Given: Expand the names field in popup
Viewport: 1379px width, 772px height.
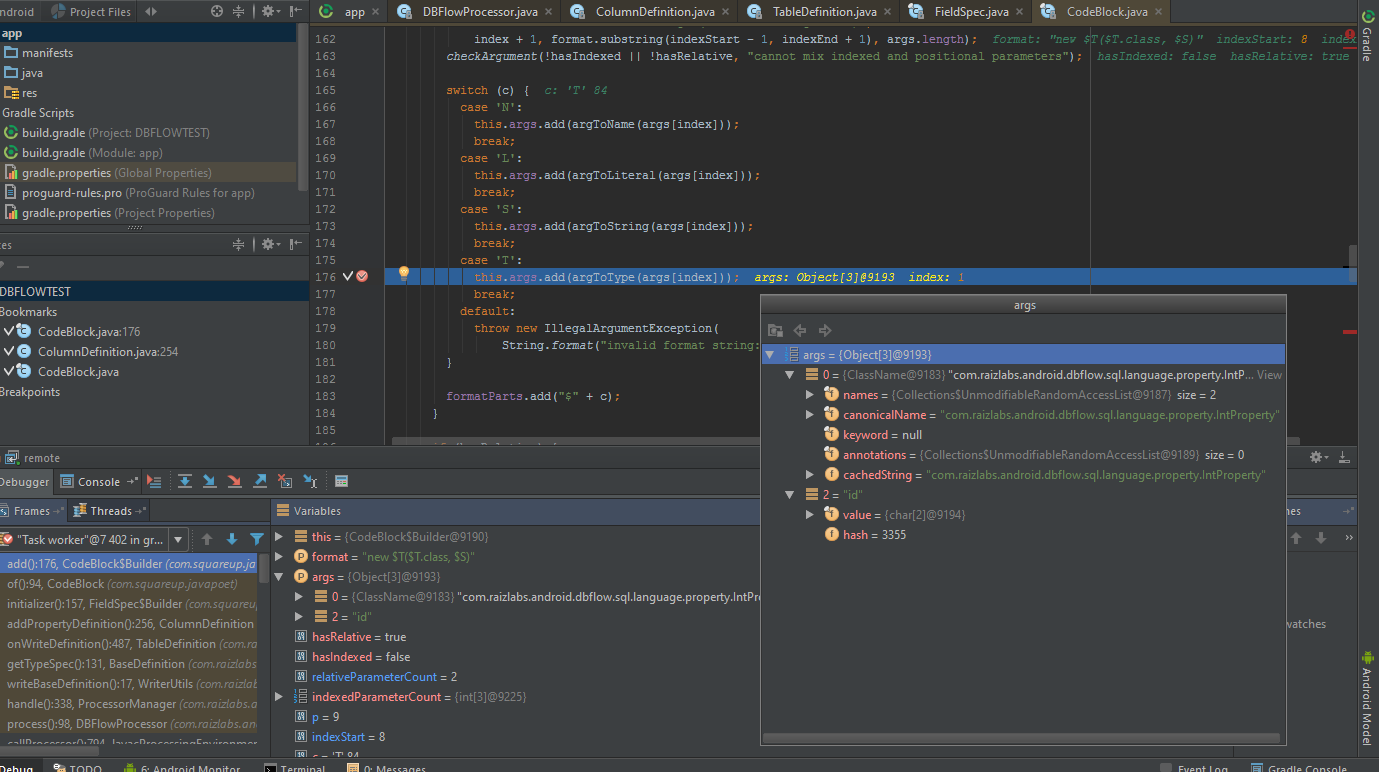Looking at the screenshot, I should click(810, 395).
